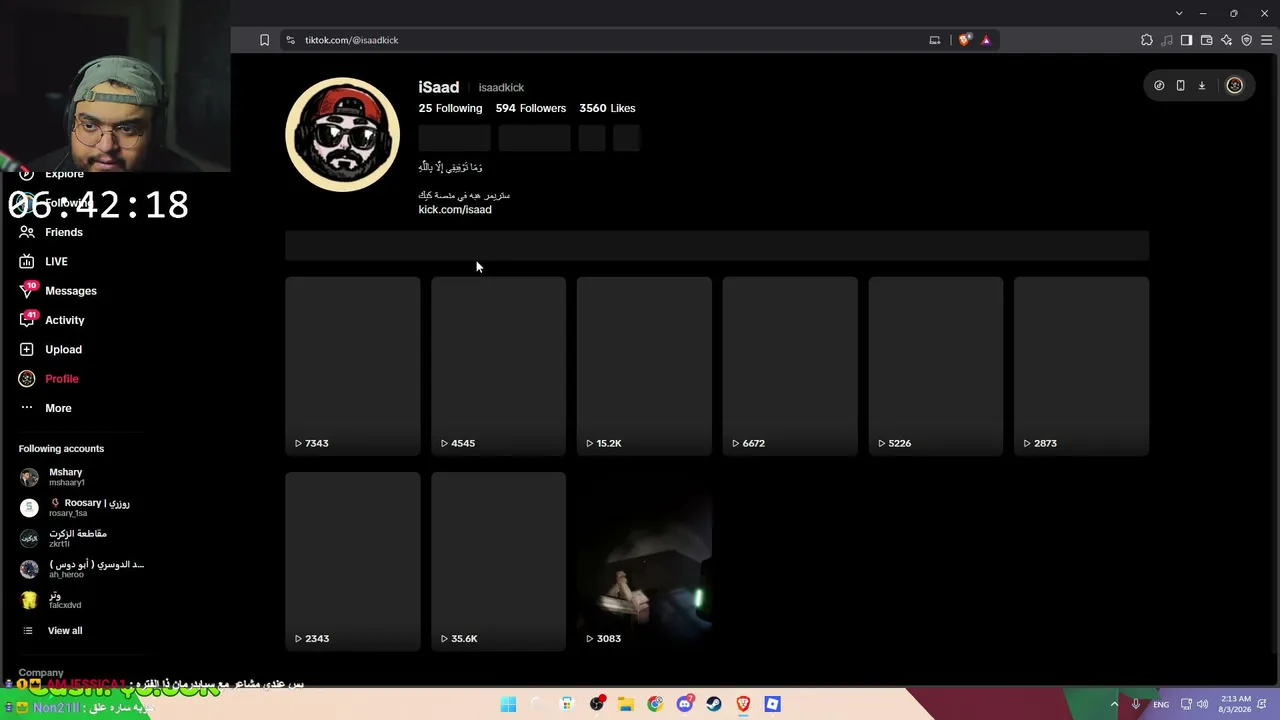The width and height of the screenshot is (1280, 720).
Task: Open the Brave Wallet icon
Action: coord(1206,40)
